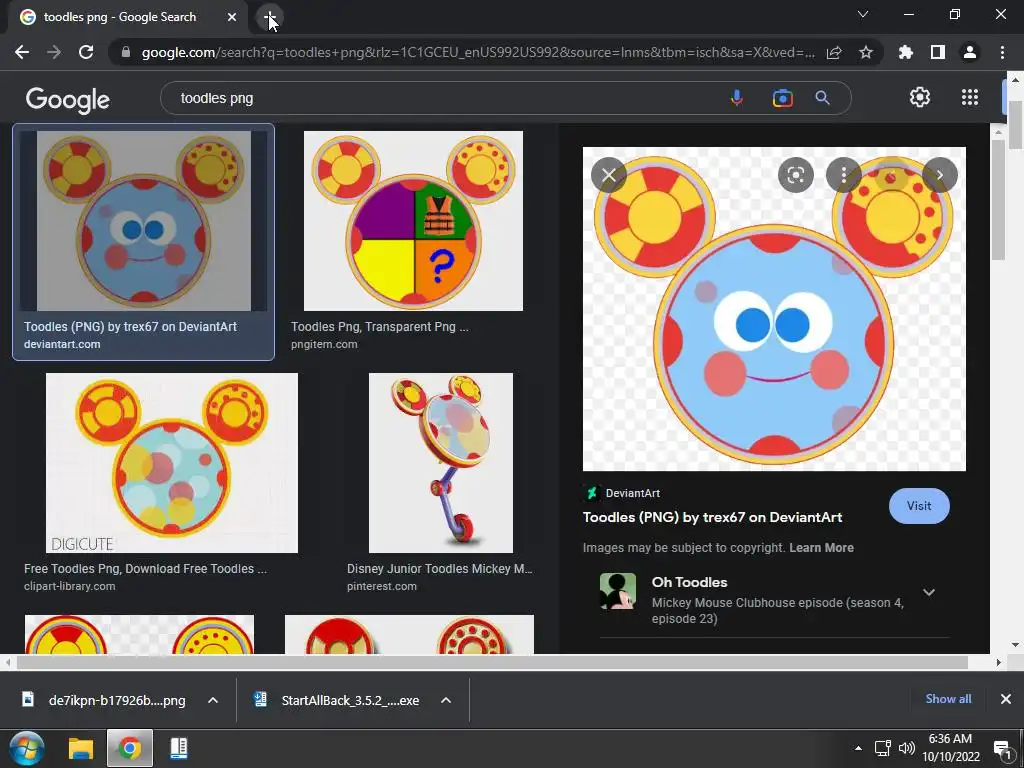
Task: Open Google quick settings gear
Action: click(x=920, y=97)
